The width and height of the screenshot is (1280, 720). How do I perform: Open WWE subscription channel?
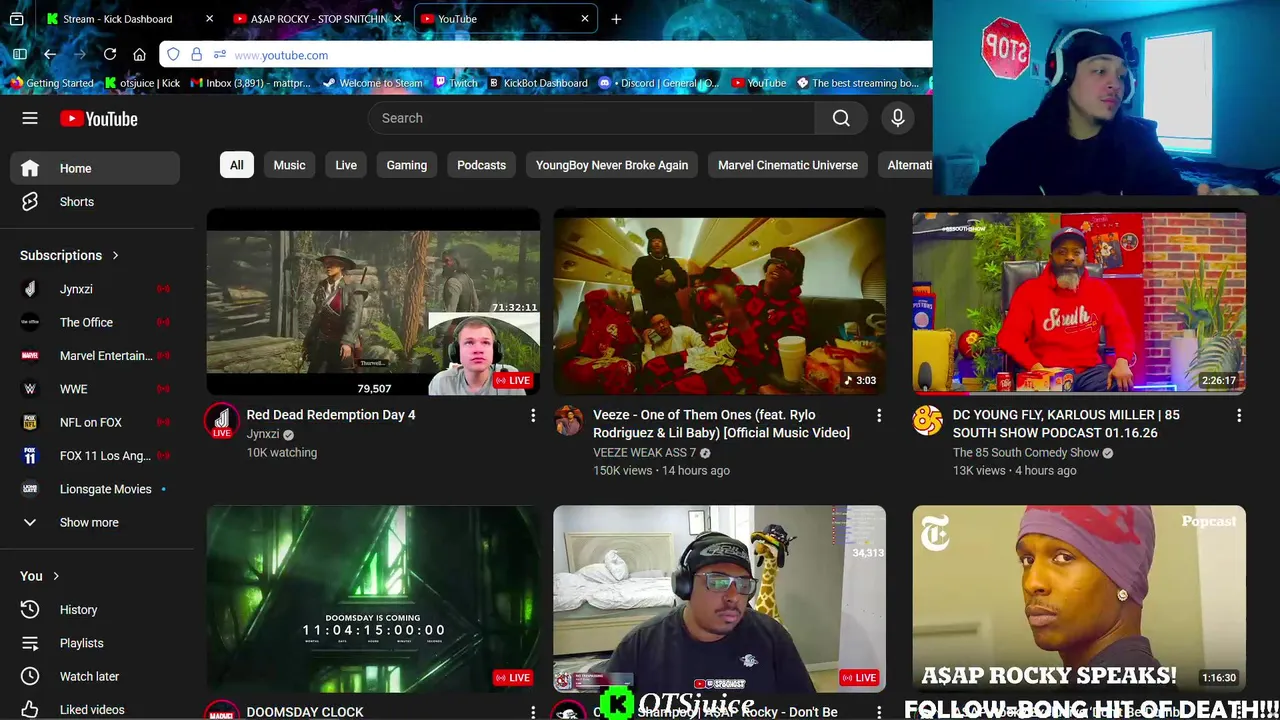pos(95,389)
